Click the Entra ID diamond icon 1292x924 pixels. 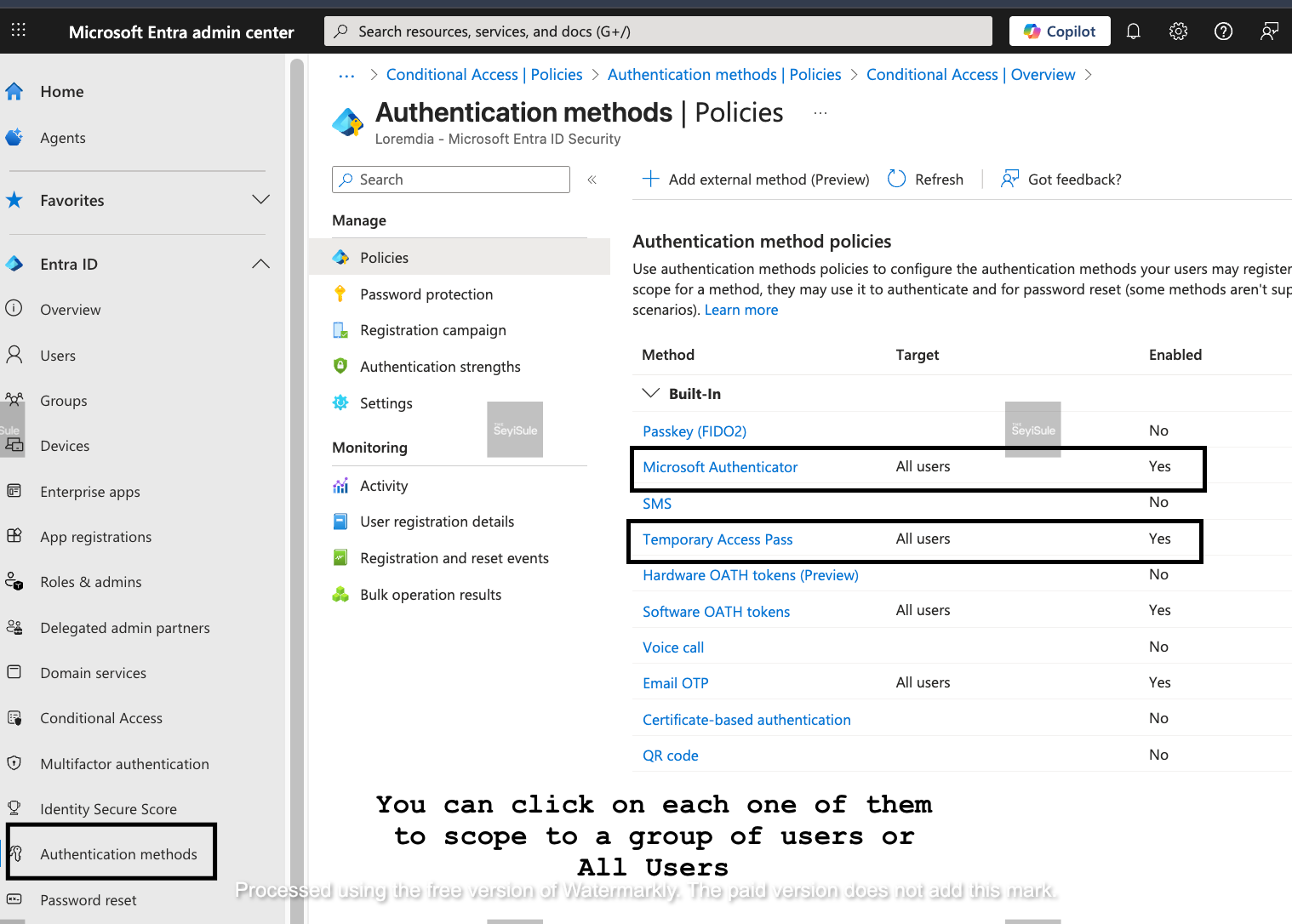click(14, 264)
